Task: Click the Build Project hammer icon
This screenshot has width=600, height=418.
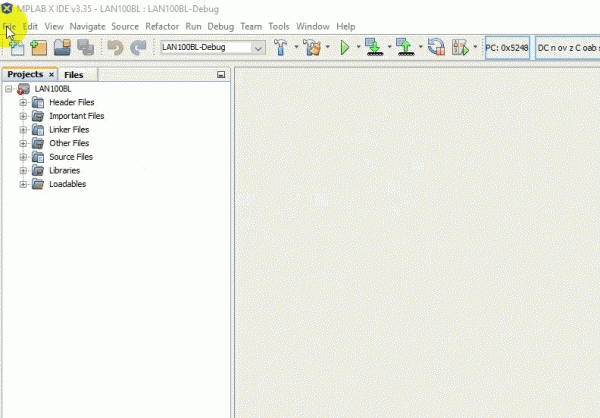Action: 280,47
